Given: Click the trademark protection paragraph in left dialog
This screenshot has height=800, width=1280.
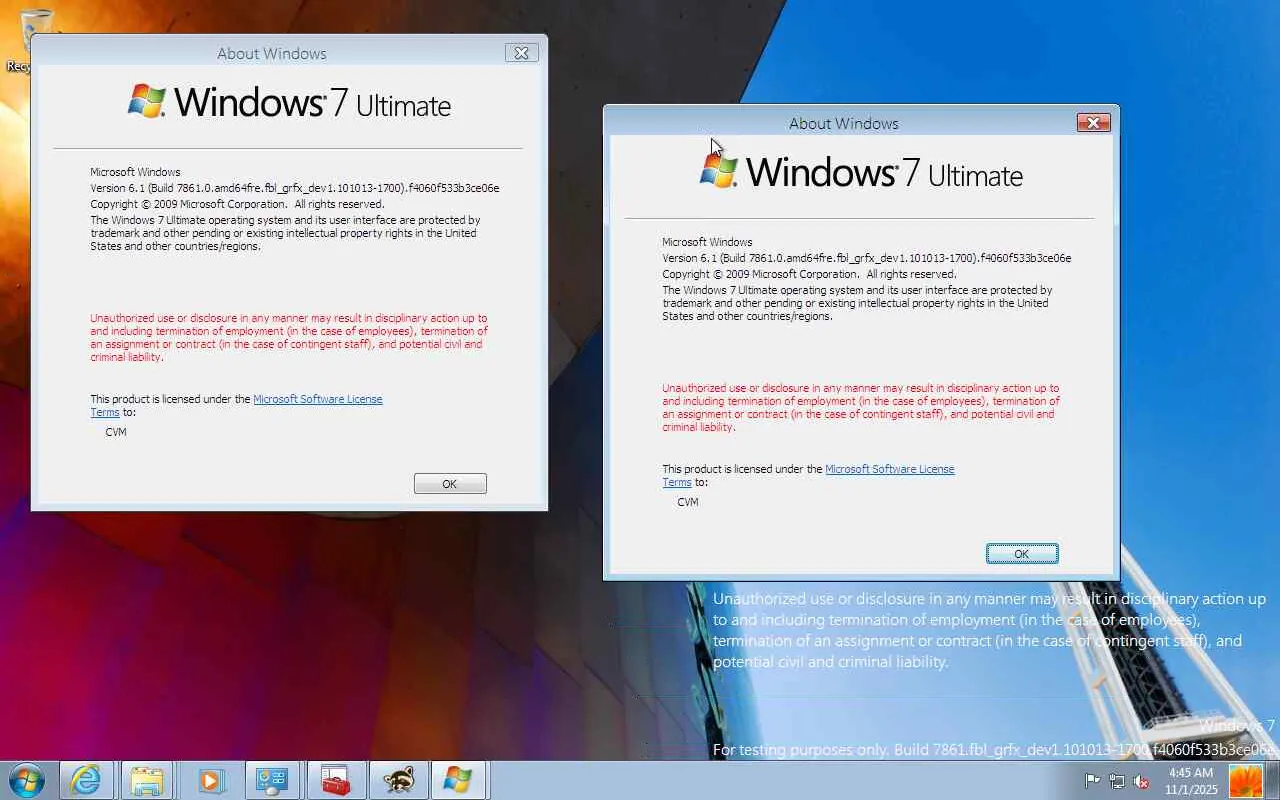Looking at the screenshot, I should pos(285,233).
